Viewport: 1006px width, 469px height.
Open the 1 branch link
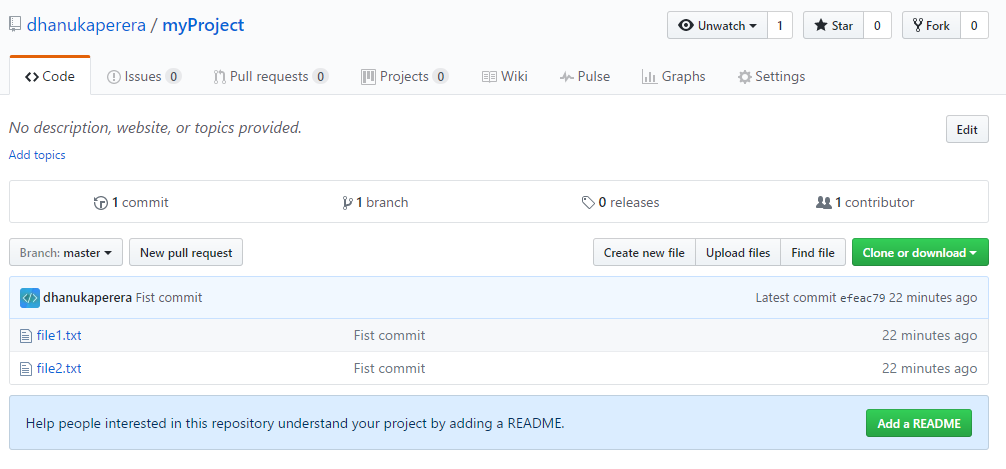click(x=375, y=203)
